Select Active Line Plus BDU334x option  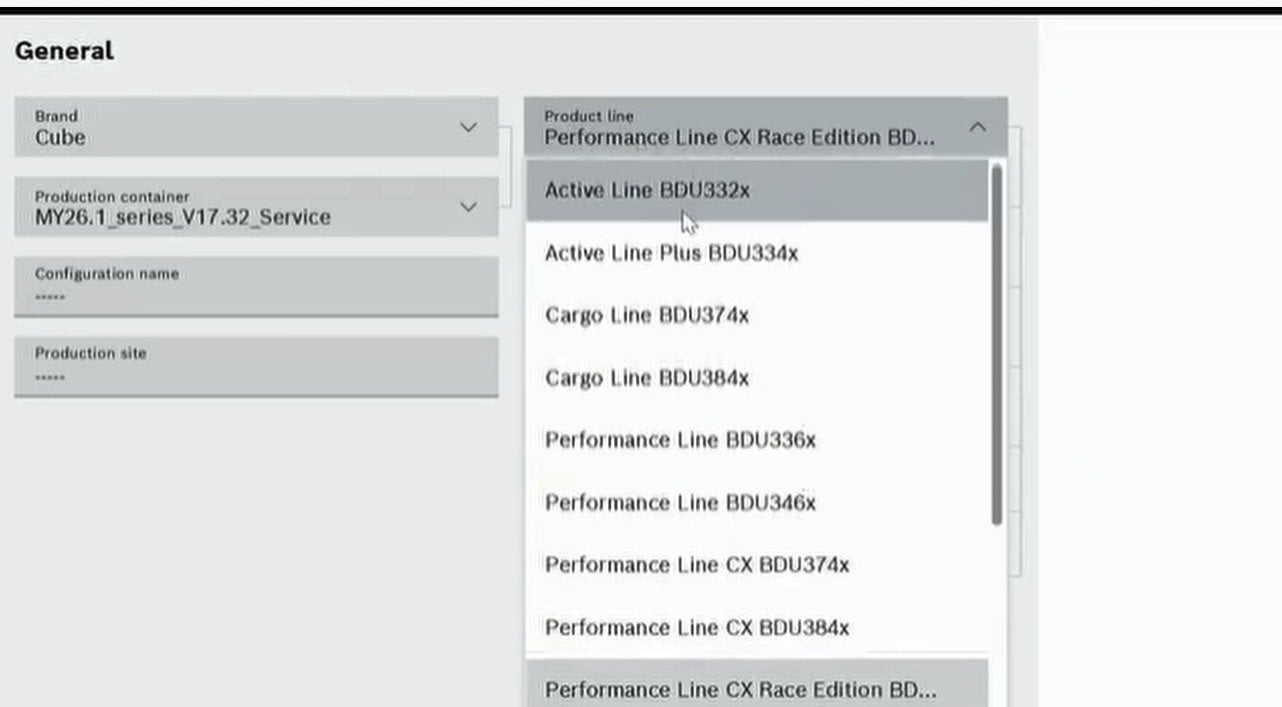(757, 253)
